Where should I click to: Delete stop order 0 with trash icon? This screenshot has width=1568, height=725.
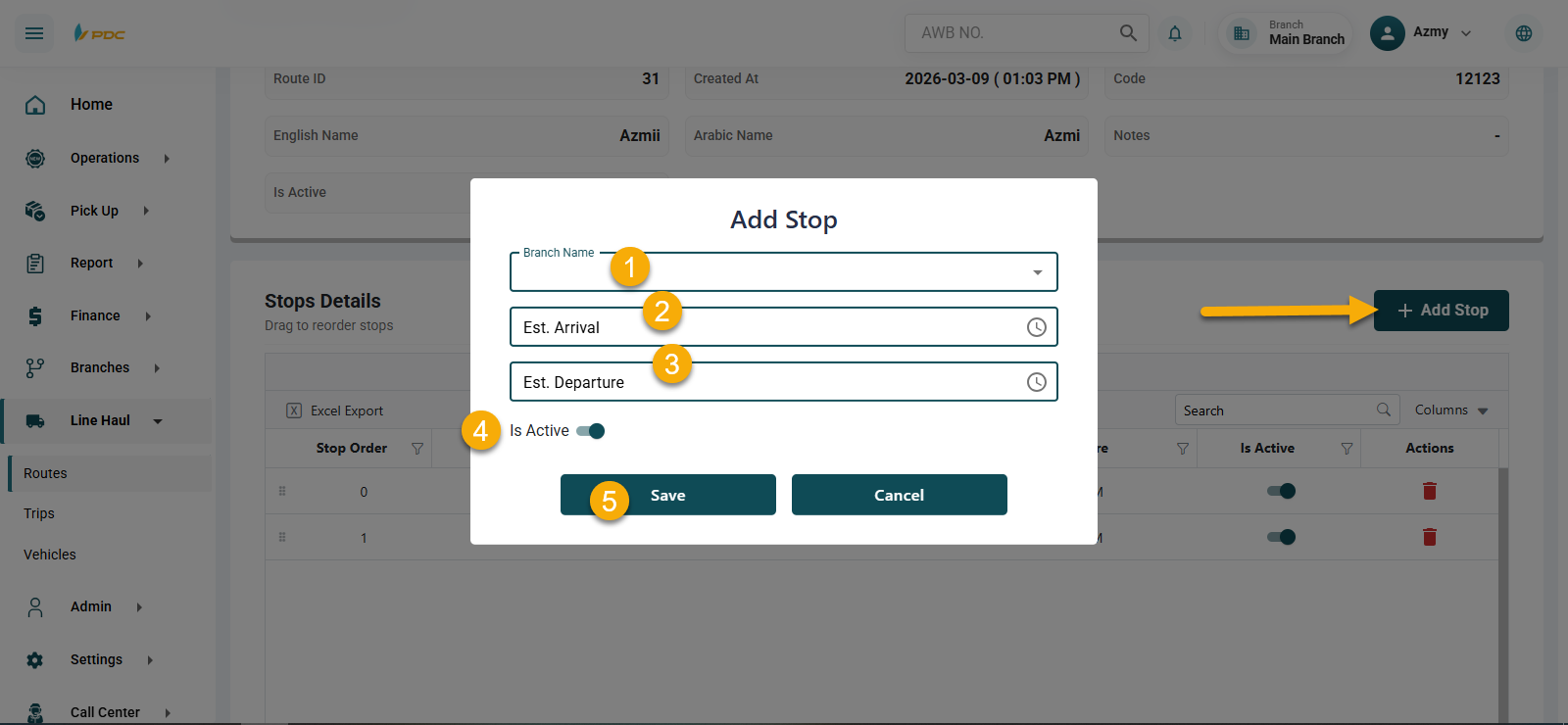(x=1430, y=491)
